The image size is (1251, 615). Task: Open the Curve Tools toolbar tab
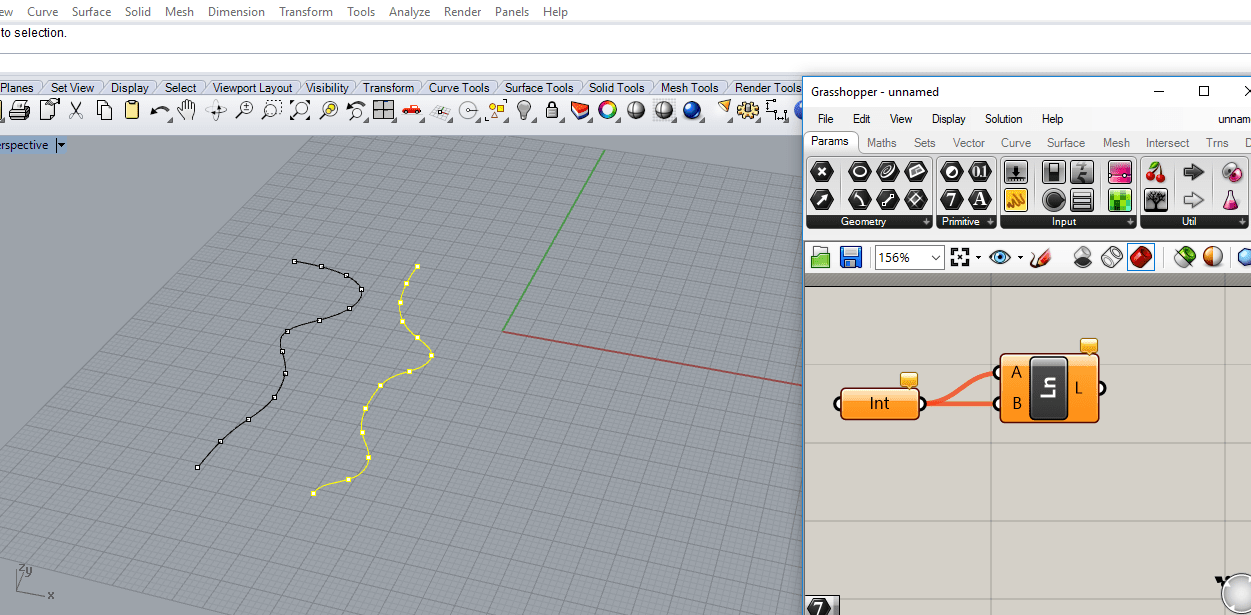[x=459, y=88]
